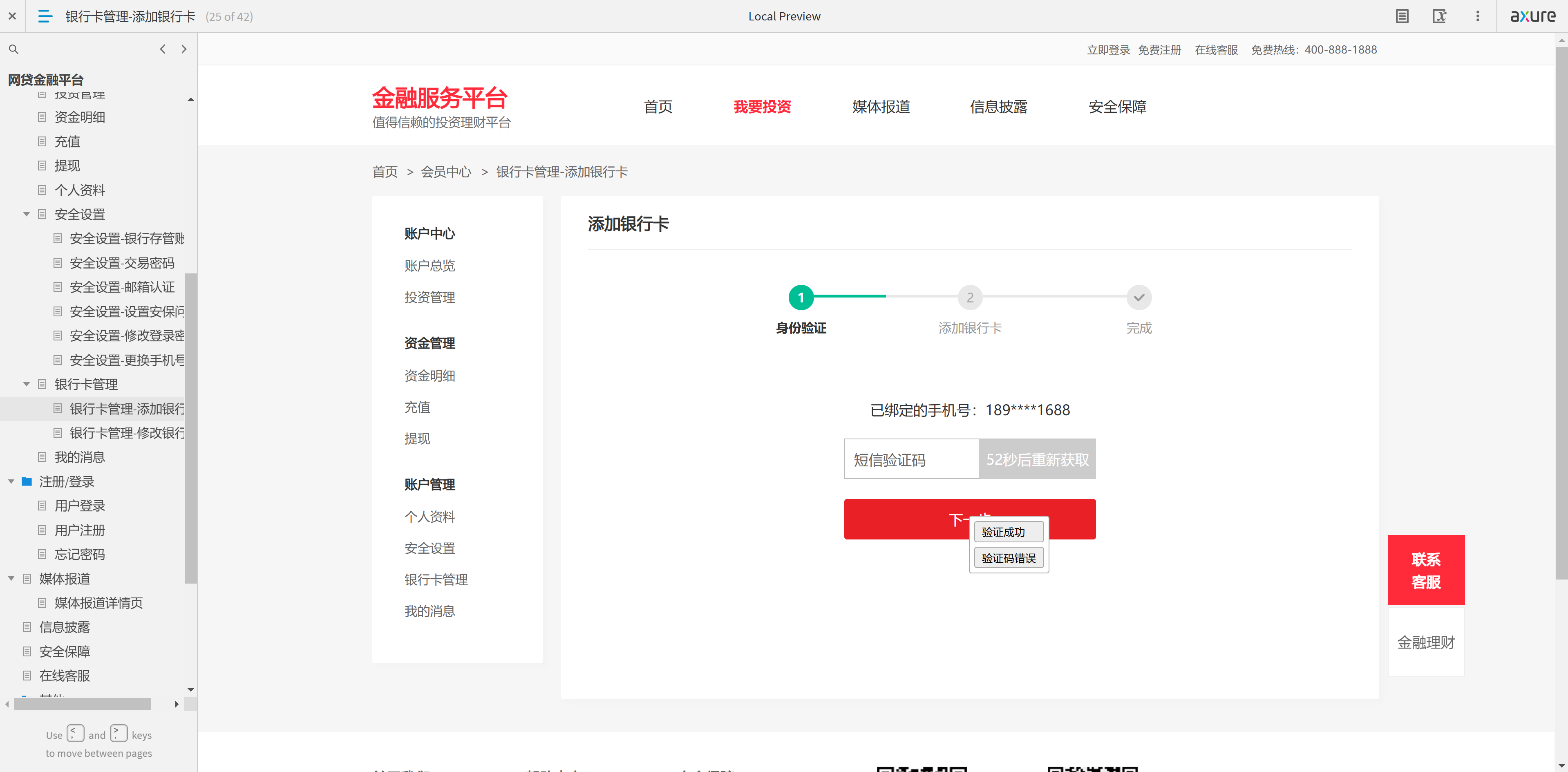Screen dimensions: 1568x772
Task: Go to next page arrow
Action: [x=184, y=49]
